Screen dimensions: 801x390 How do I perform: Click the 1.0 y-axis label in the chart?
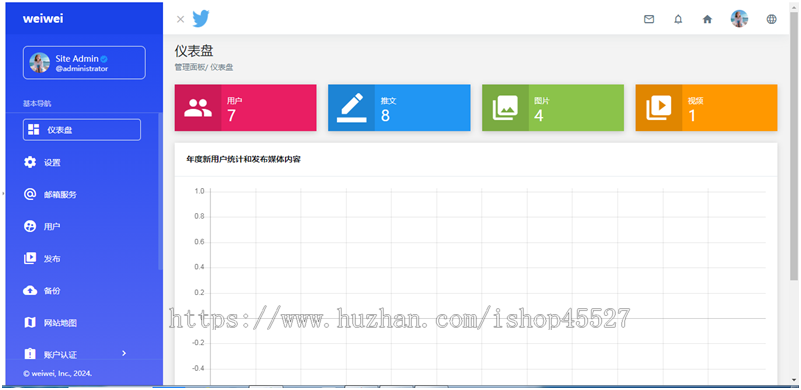coord(199,191)
